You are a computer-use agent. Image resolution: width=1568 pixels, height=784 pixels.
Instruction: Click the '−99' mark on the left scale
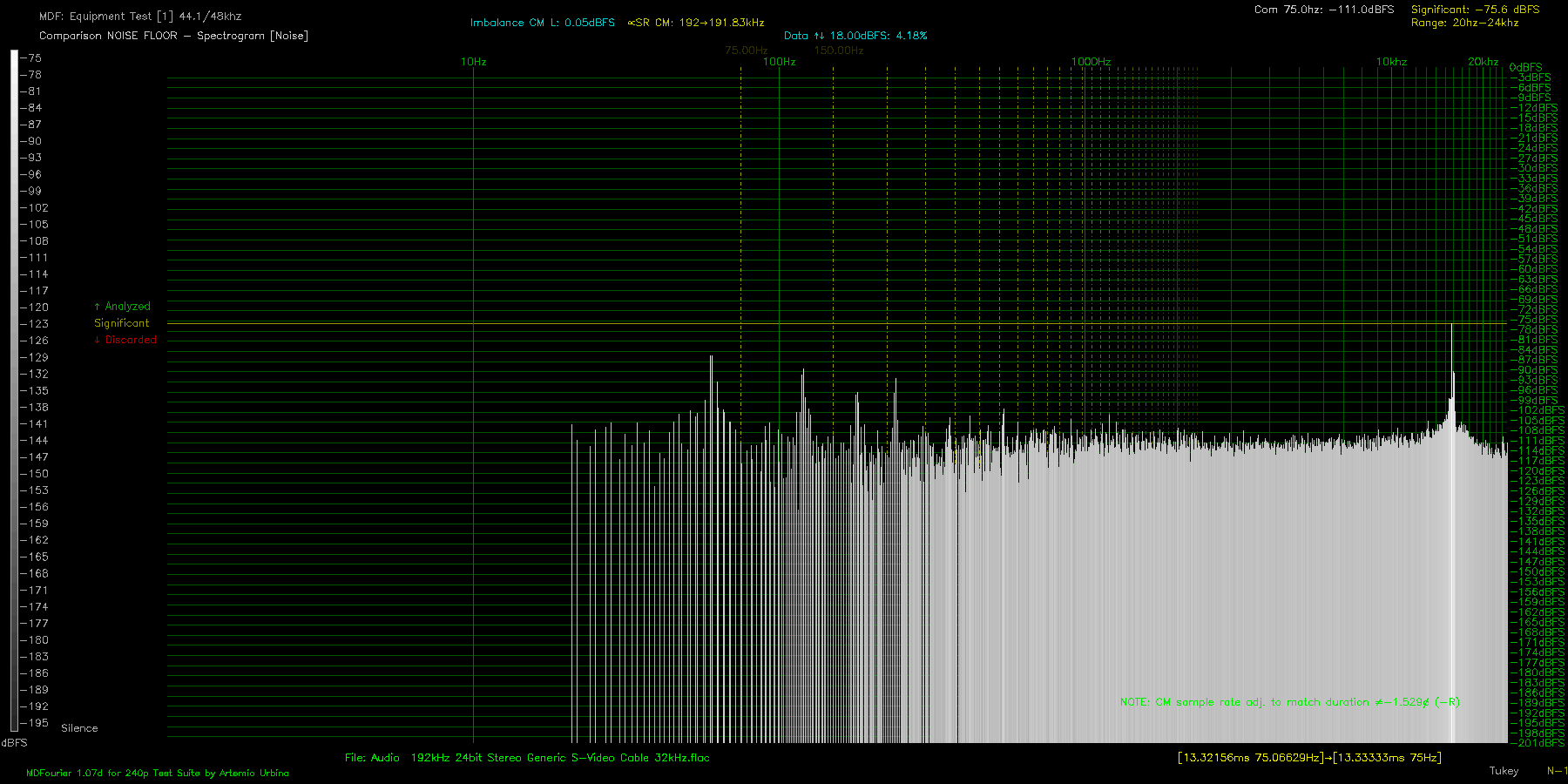point(32,191)
